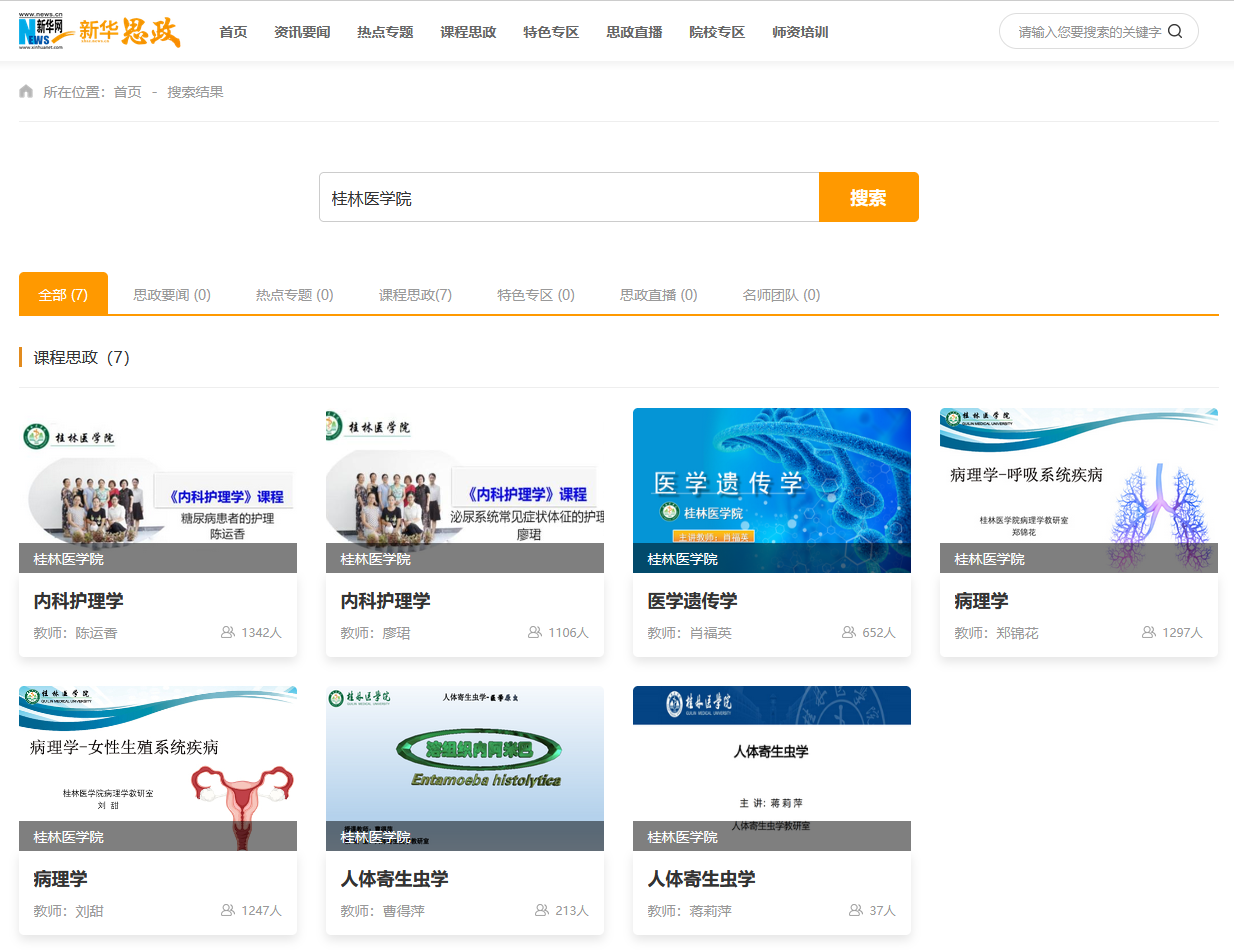The height and width of the screenshot is (950, 1234).
Task: Click the header keyword search box
Action: click(x=1088, y=32)
